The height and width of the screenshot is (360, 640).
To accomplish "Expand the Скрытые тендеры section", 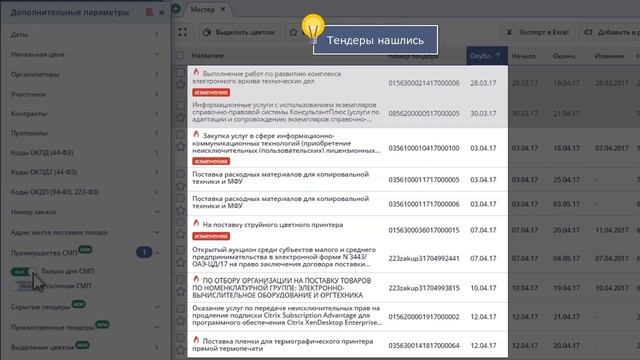I will click(x=85, y=307).
